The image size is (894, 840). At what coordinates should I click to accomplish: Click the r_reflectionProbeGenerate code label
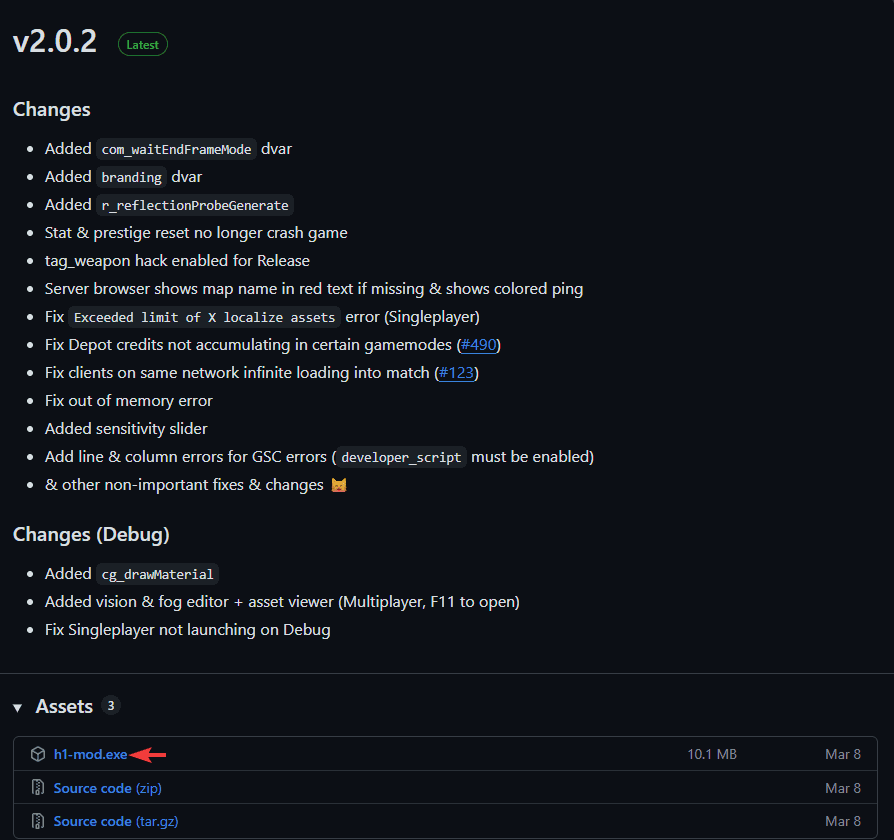point(194,205)
